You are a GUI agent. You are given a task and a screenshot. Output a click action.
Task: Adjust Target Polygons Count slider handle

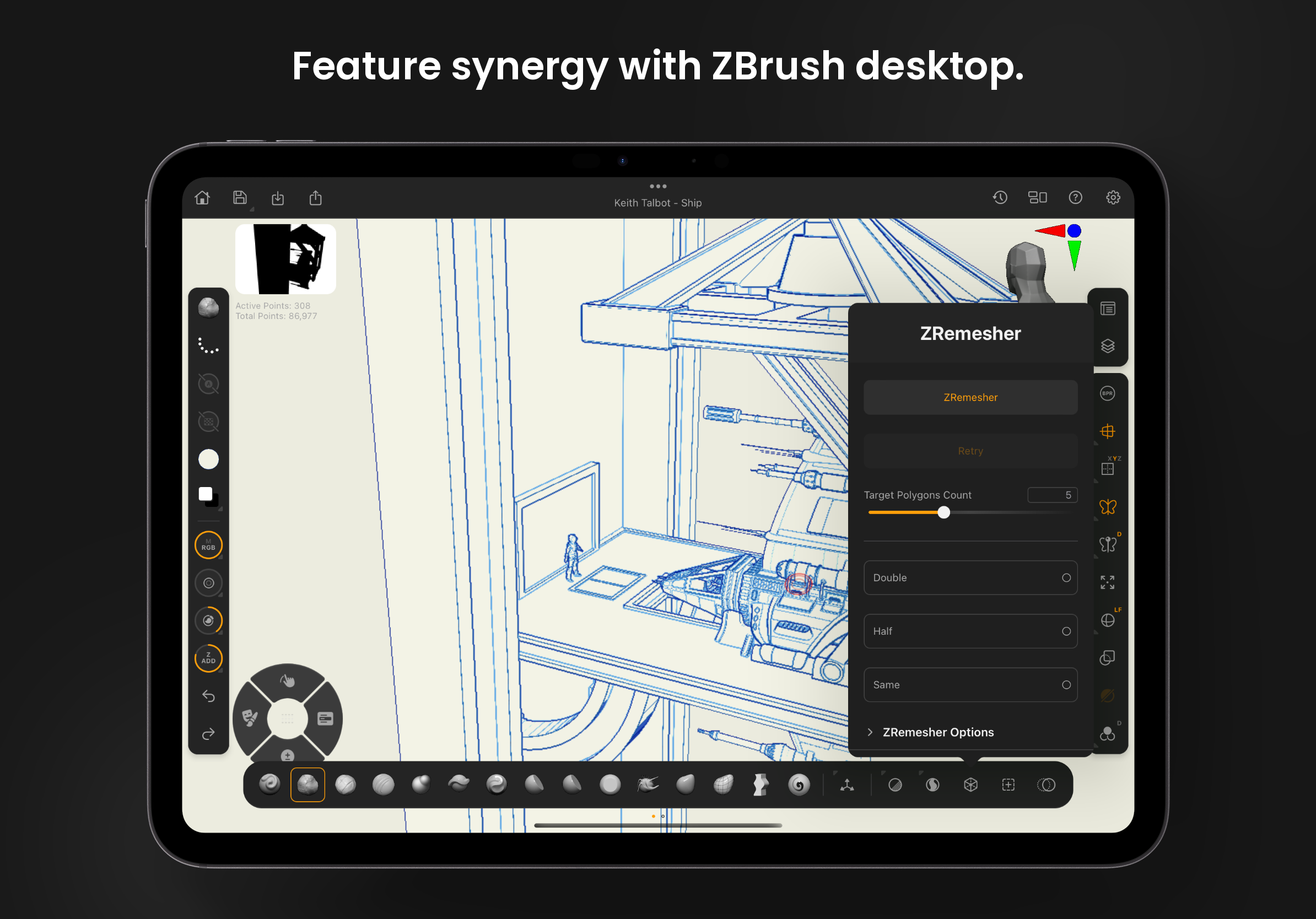click(944, 513)
